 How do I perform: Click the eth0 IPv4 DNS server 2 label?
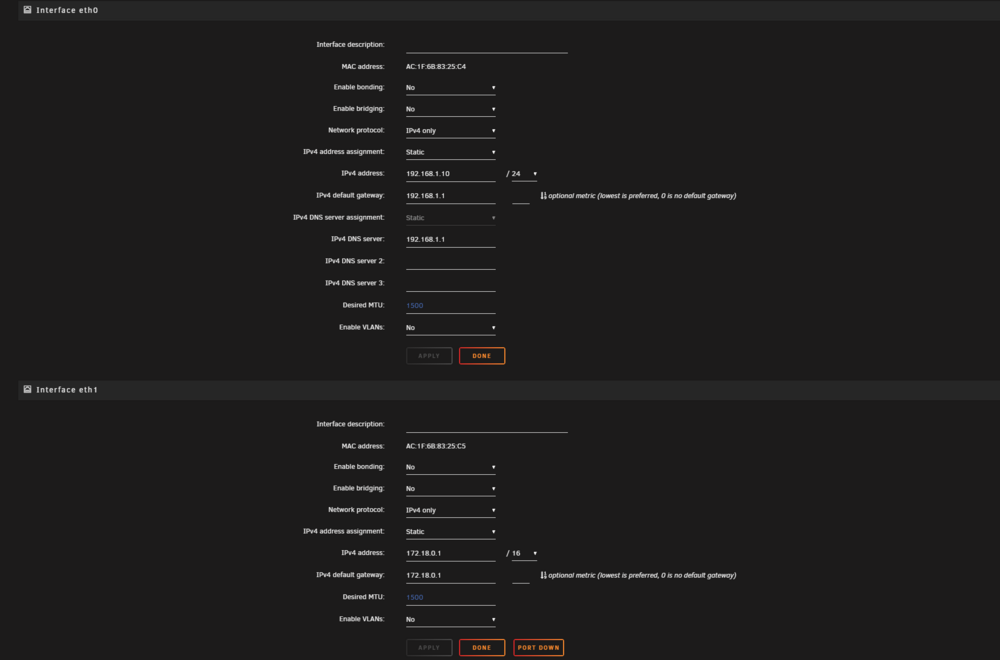tap(355, 261)
